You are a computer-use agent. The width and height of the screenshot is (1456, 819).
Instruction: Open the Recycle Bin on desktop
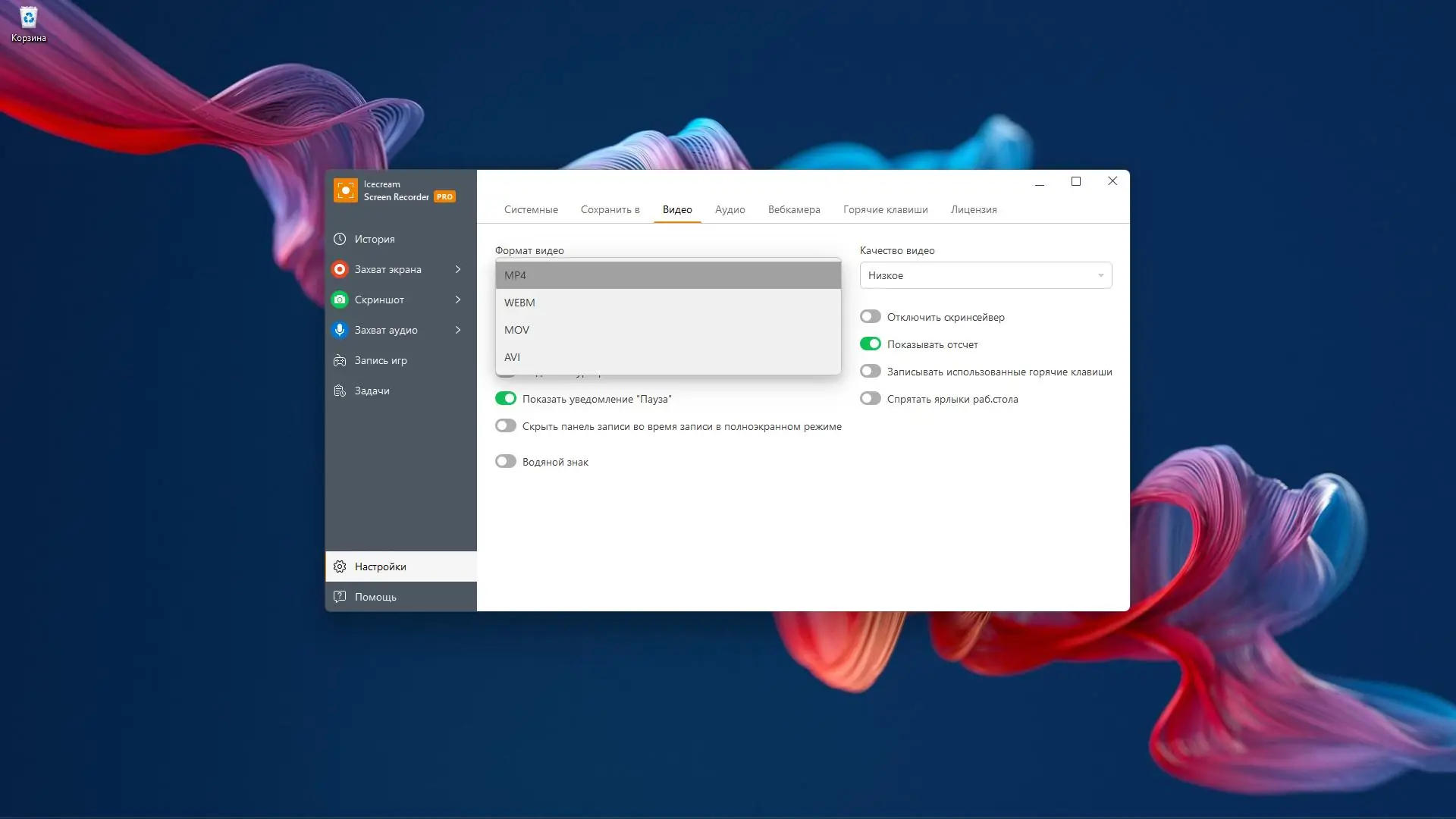pos(28,19)
